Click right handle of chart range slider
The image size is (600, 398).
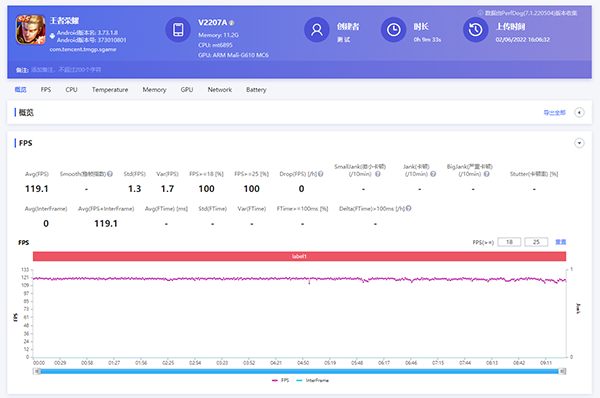[562, 371]
